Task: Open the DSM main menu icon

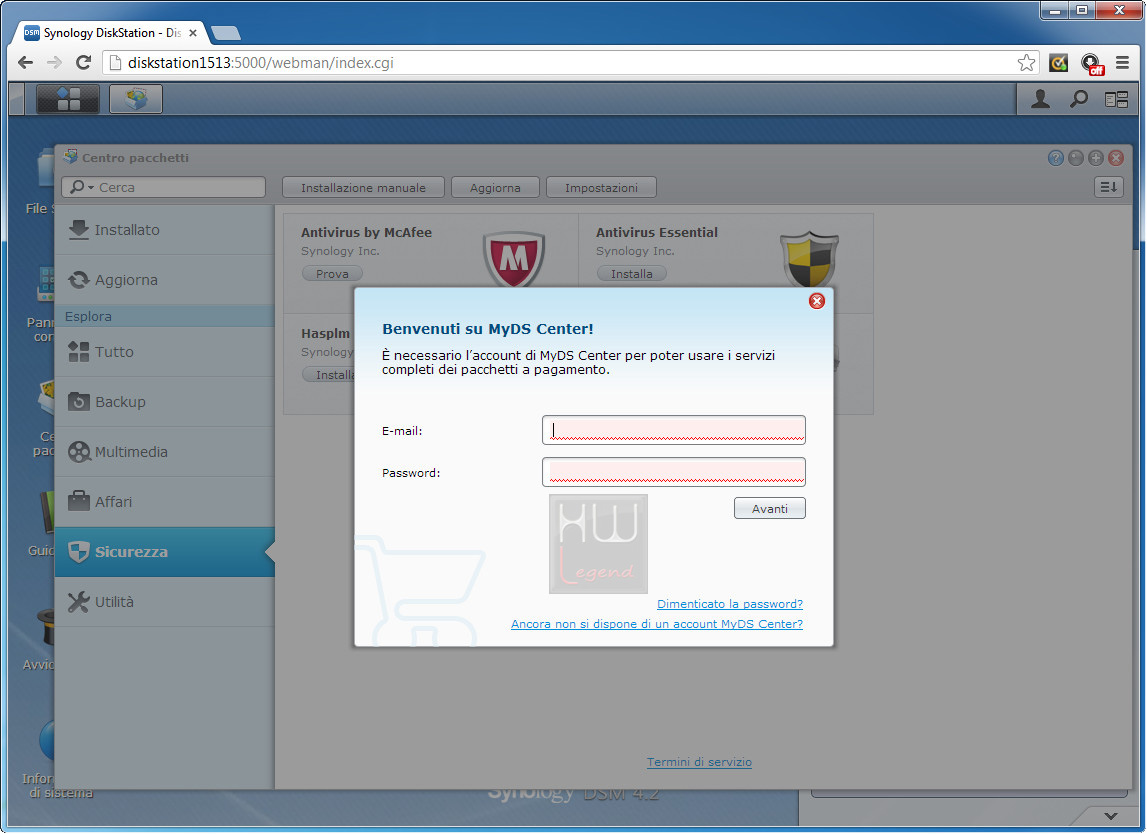Action: pyautogui.click(x=68, y=99)
